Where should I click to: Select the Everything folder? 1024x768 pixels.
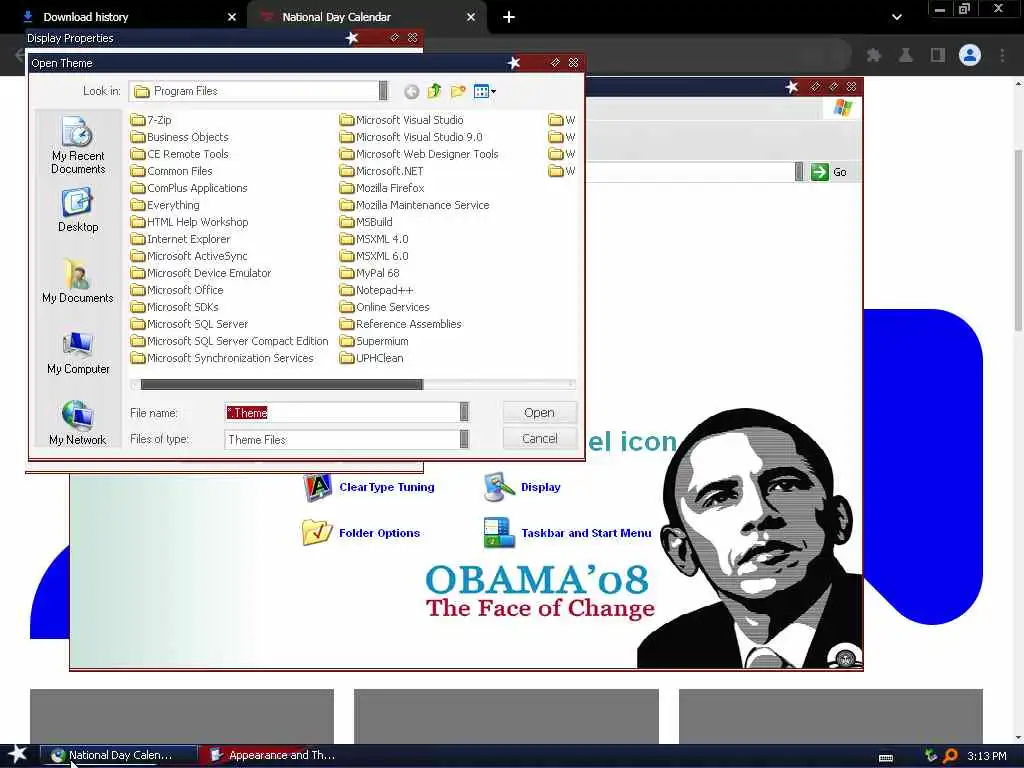tap(165, 205)
